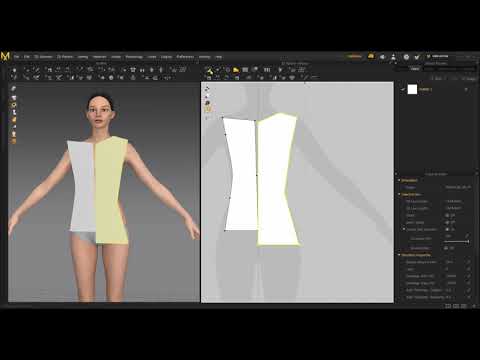Collapse the Simulation Properties section
This screenshot has width=480, height=360.
[x=399, y=255]
